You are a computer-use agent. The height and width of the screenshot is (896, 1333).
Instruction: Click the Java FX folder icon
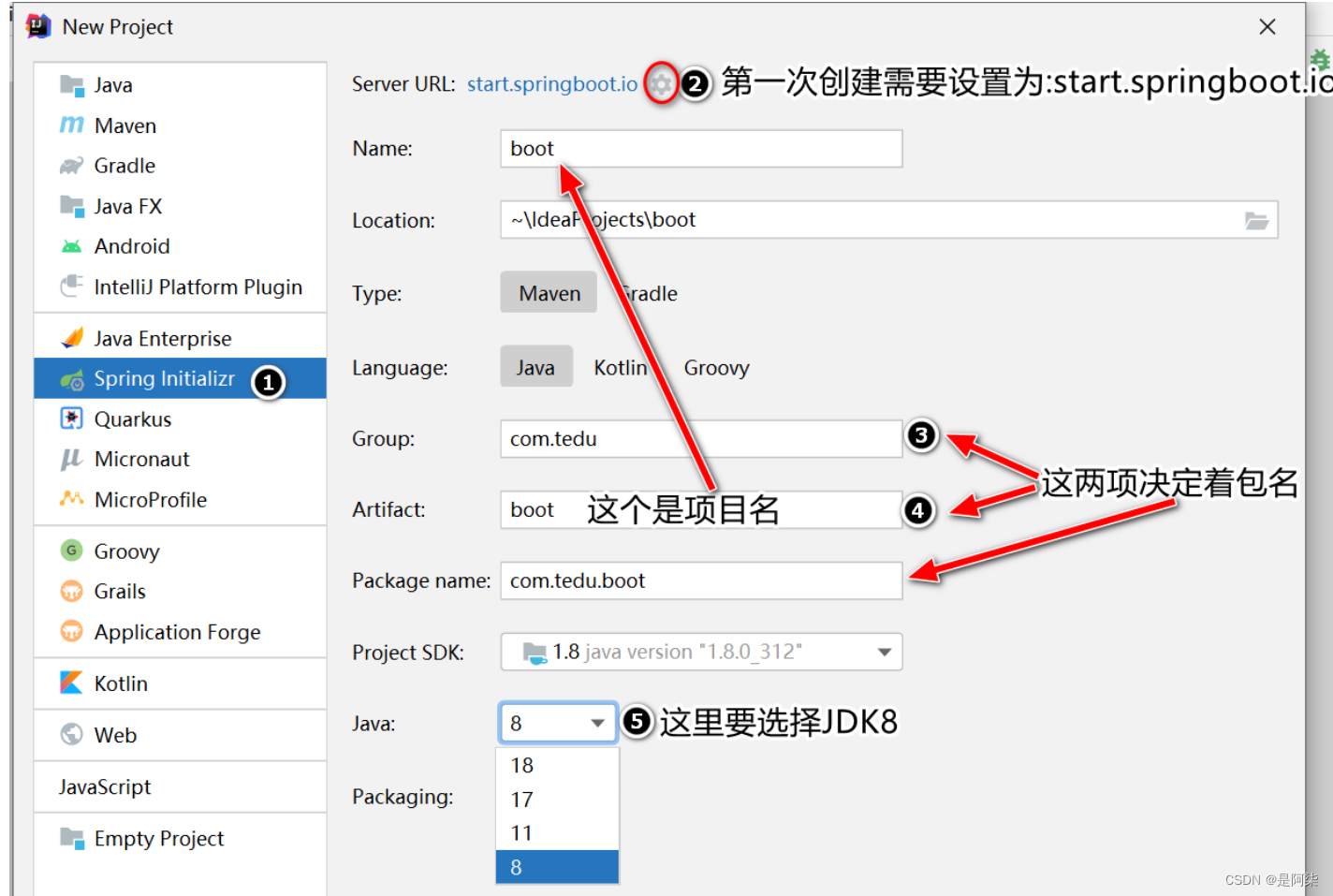tap(72, 206)
